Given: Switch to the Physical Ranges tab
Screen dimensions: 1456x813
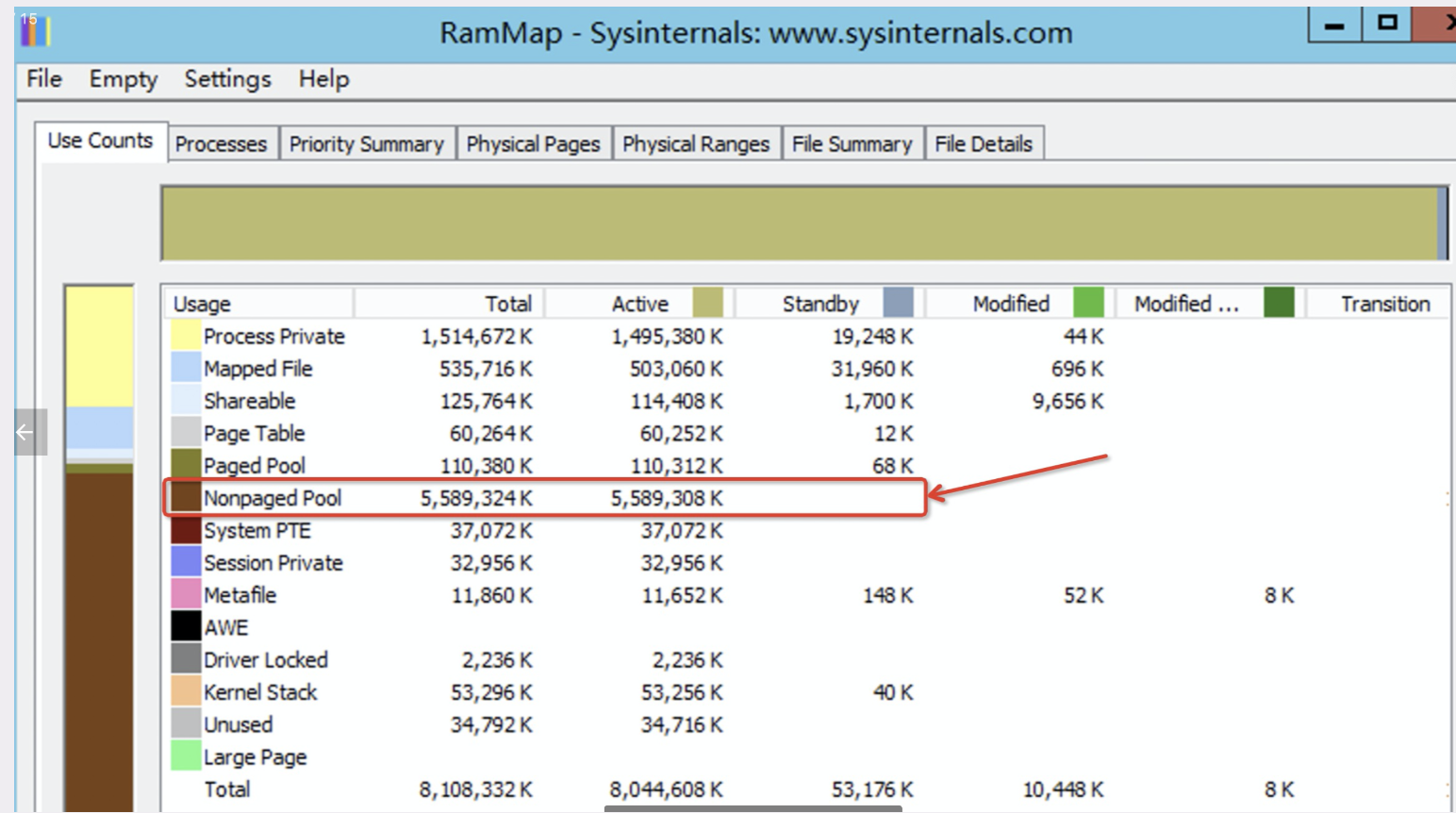Looking at the screenshot, I should point(696,144).
